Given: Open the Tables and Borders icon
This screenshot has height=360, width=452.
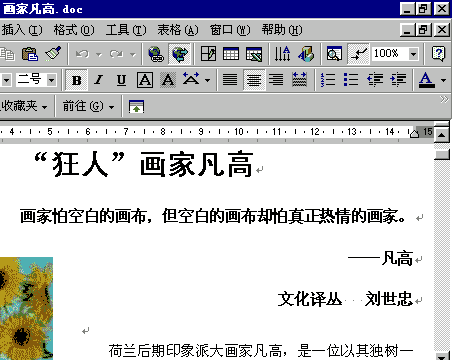Looking at the screenshot, I should (208, 54).
